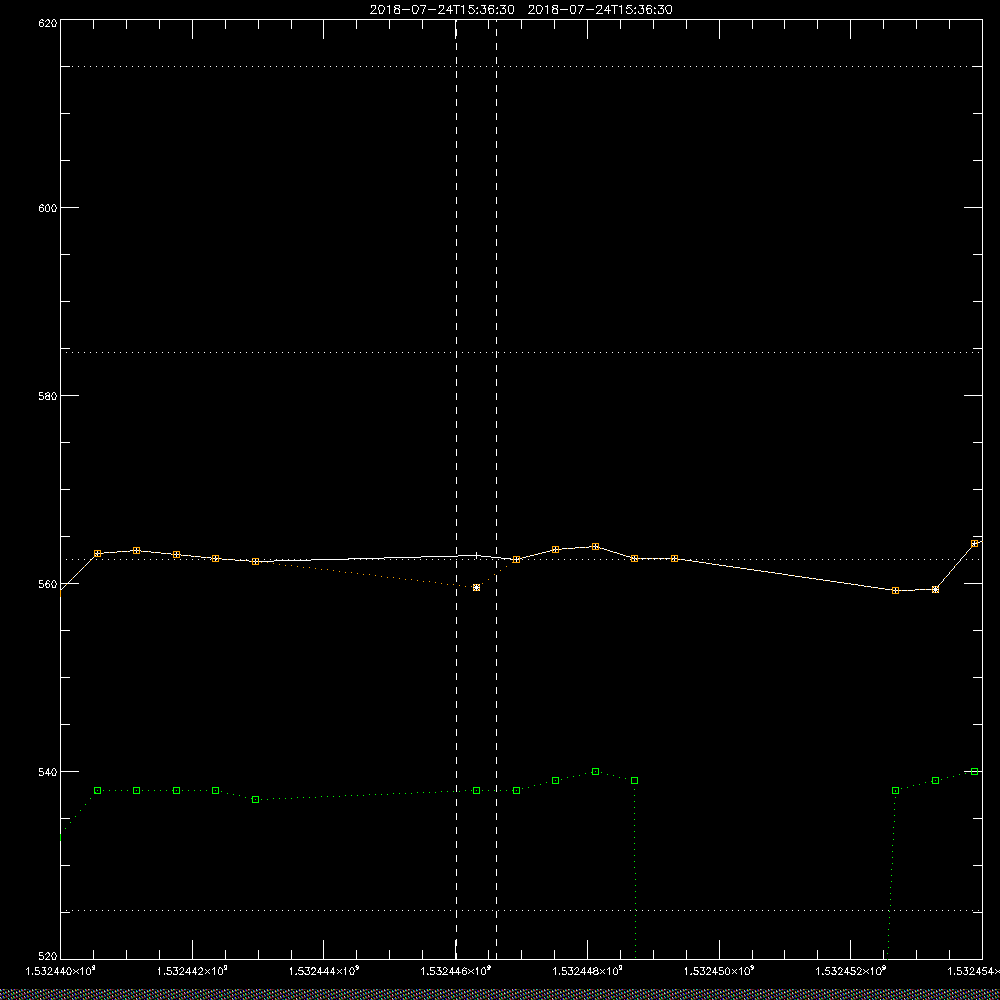Image resolution: width=1000 pixels, height=1000 pixels.
Task: Click the left 2018-07-24T15:36:30 timestamp title
Action: (442, 10)
